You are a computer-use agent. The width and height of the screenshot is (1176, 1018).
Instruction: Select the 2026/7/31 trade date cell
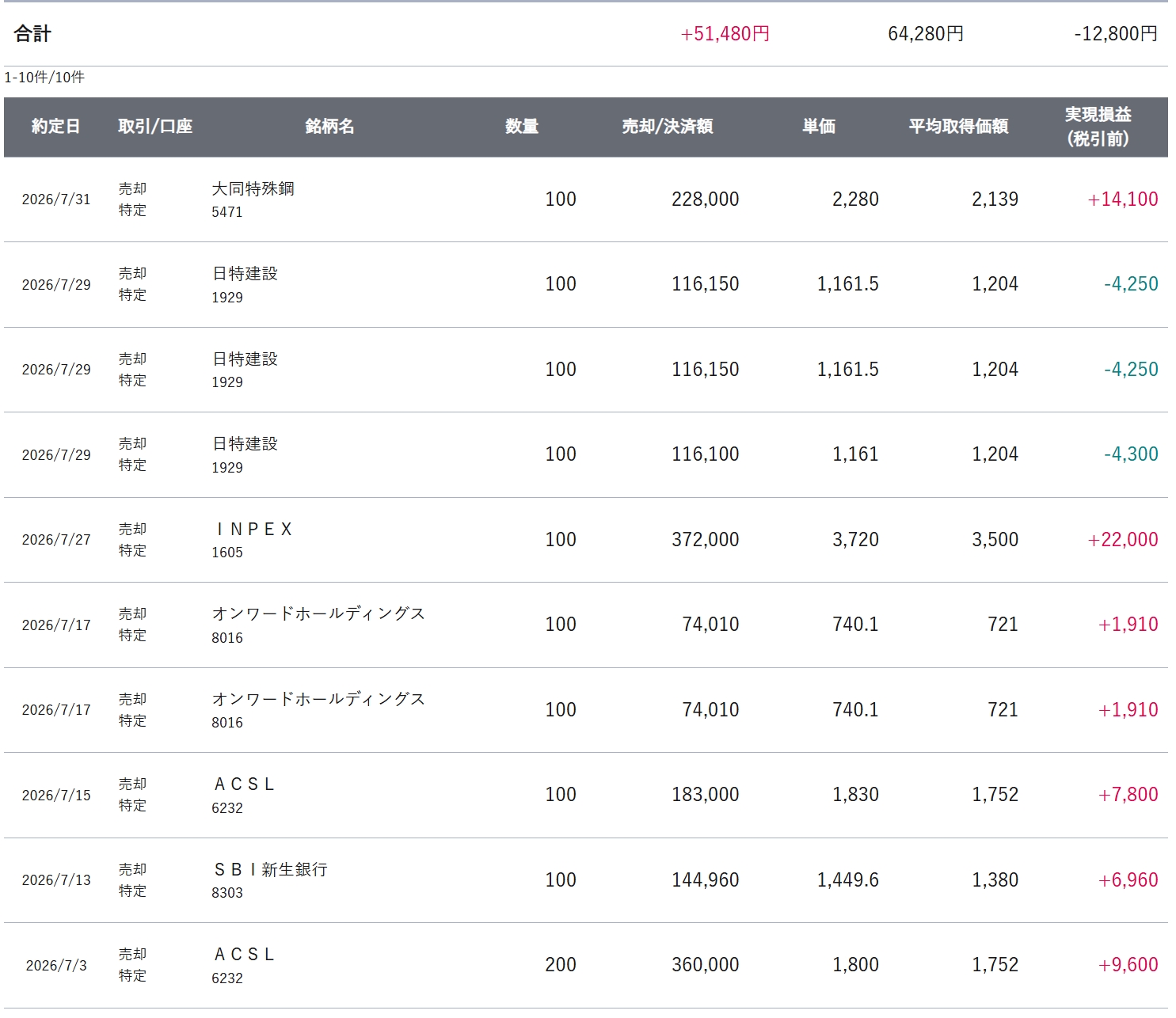pyautogui.click(x=56, y=199)
